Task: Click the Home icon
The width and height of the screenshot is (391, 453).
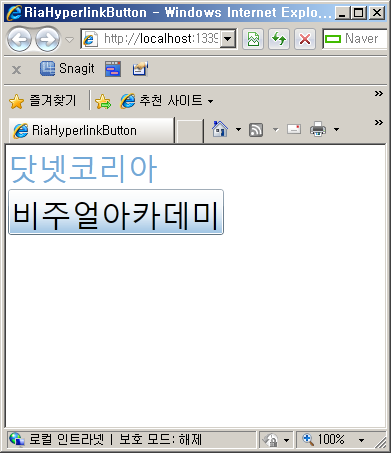Action: click(220, 129)
